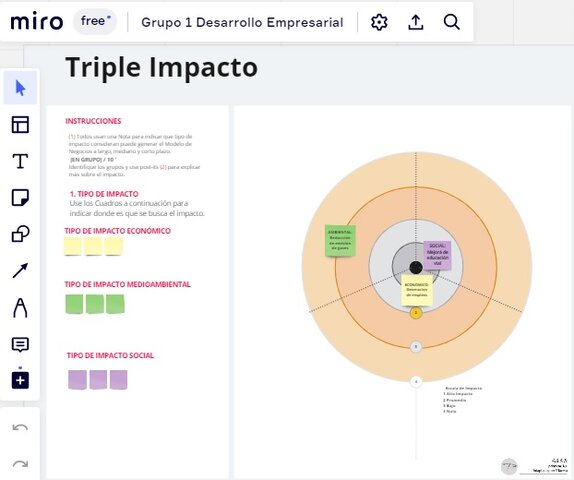Open board settings gear
The image size is (574, 480).
(379, 22)
